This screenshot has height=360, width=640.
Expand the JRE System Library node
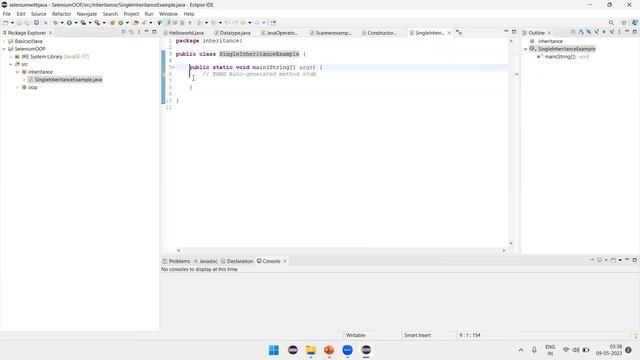11,57
